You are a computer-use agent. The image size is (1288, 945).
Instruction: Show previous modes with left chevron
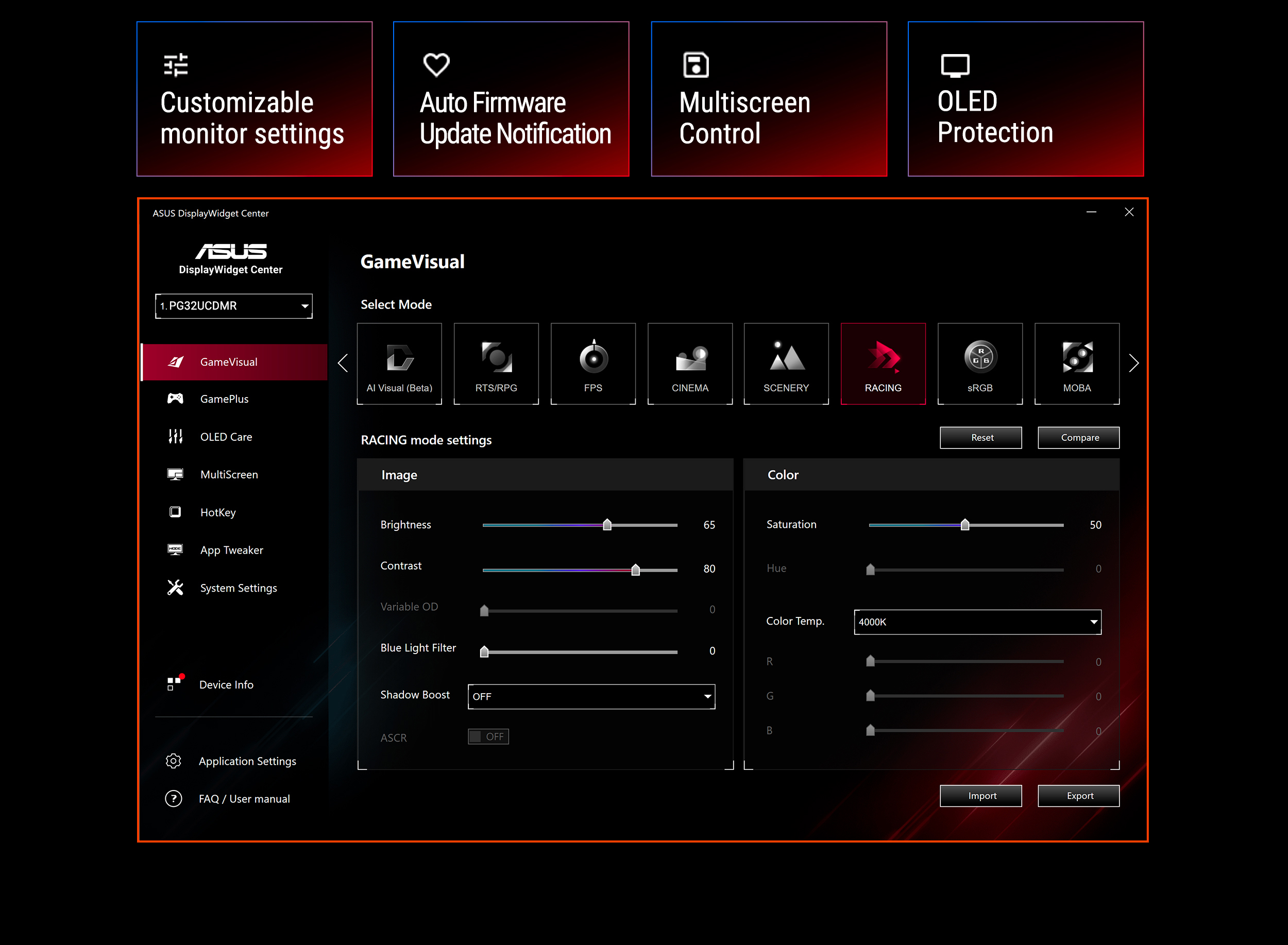(x=343, y=363)
